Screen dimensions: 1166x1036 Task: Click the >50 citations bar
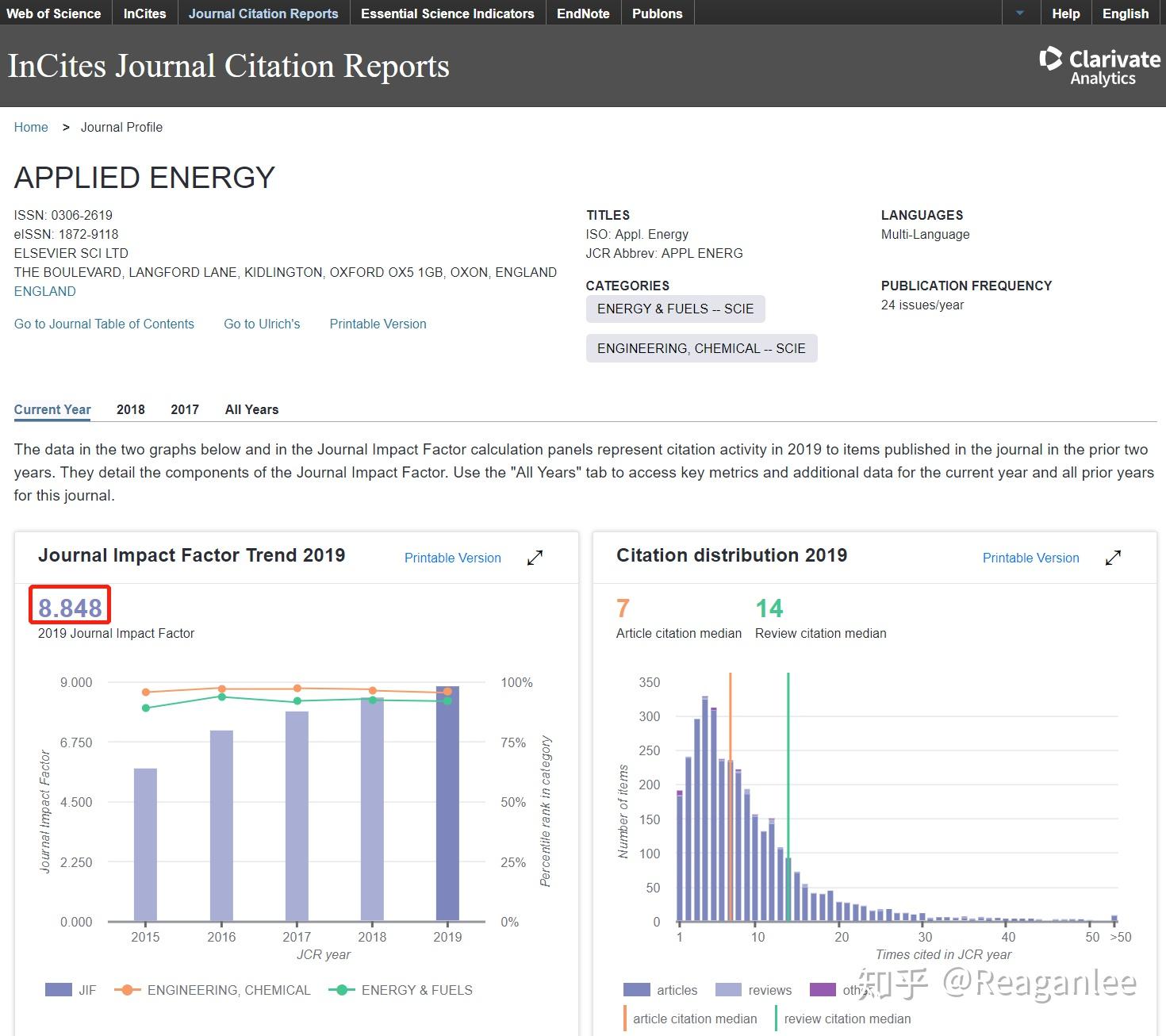tap(1114, 919)
